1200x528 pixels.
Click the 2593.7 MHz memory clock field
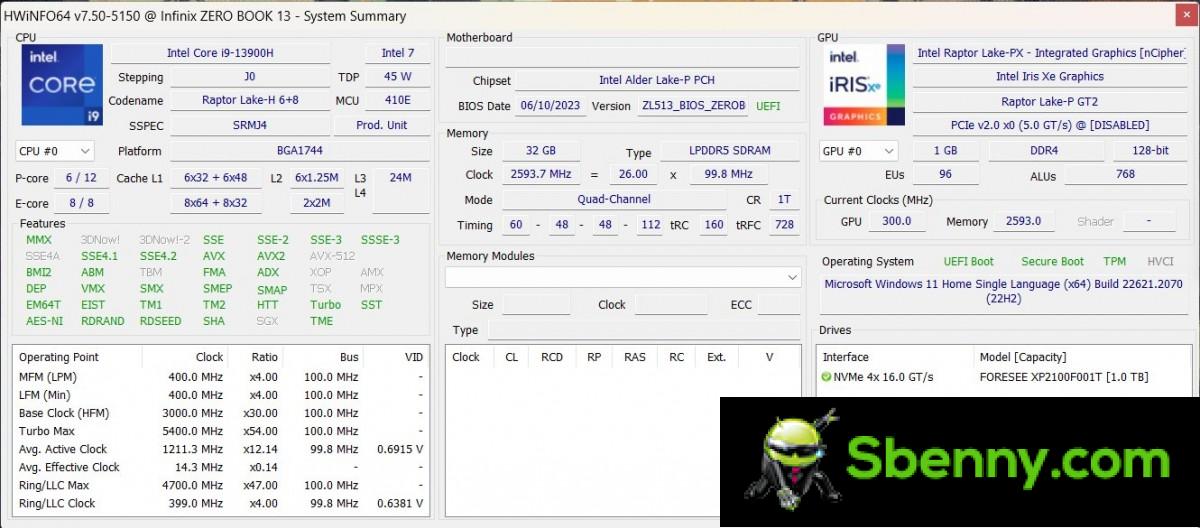541,174
